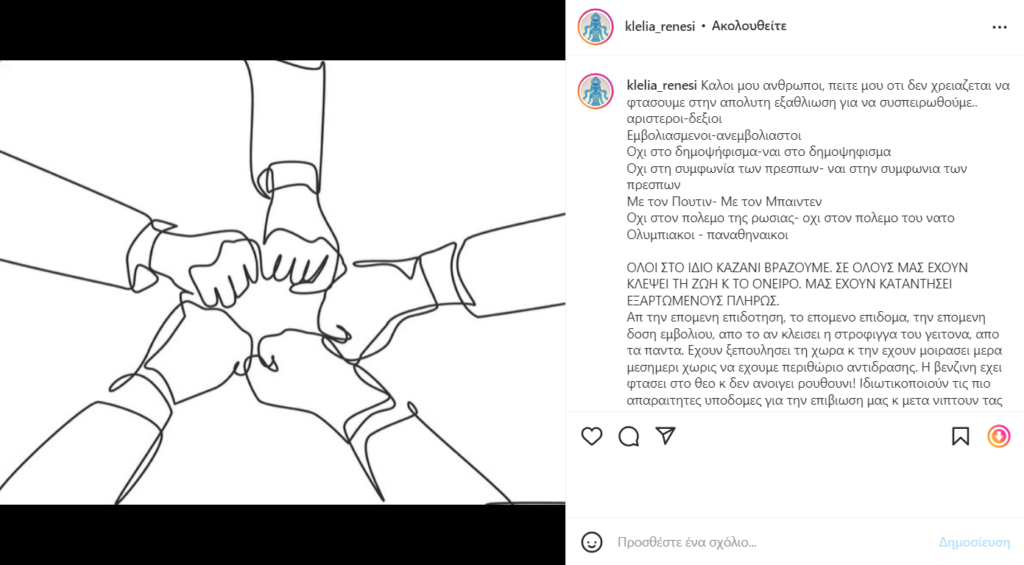Like the post with the heart icon
The width and height of the screenshot is (1024, 565).
592,436
